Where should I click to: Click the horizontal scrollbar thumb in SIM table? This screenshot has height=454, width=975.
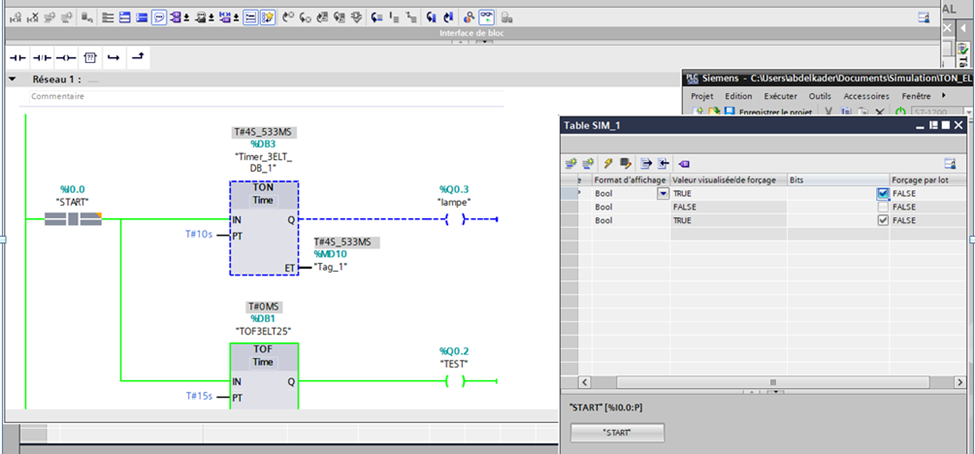click(x=774, y=382)
